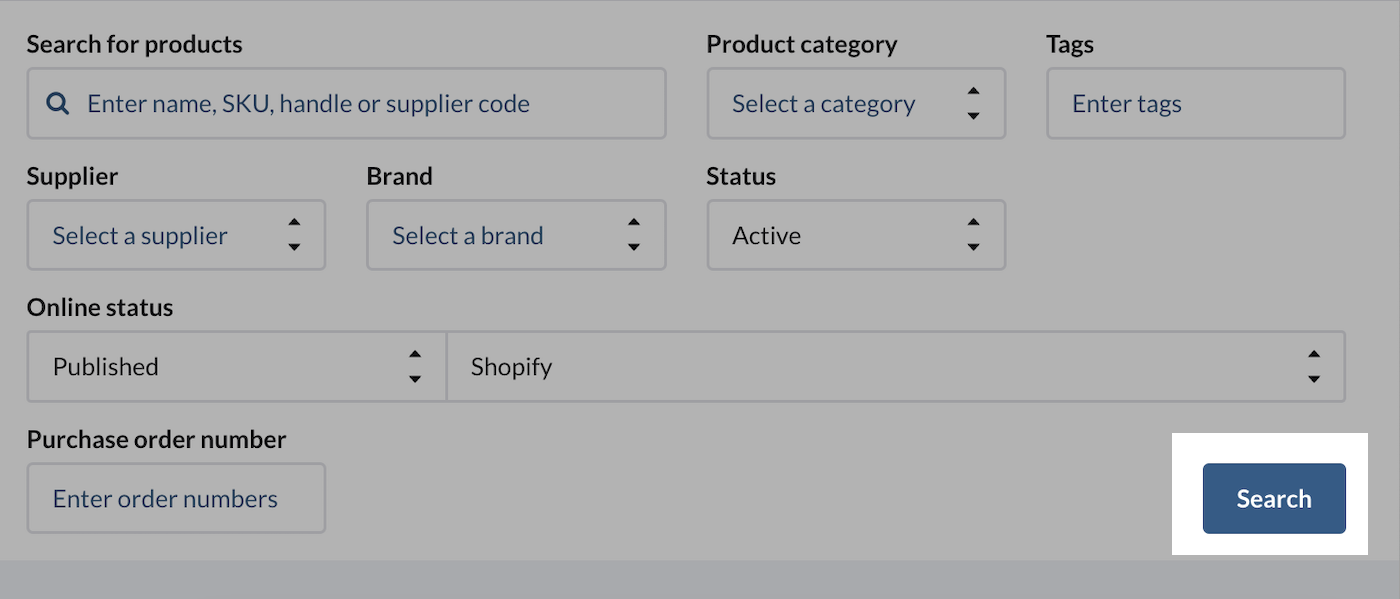Image resolution: width=1400 pixels, height=599 pixels.
Task: Click the up-down arrows on Brand selector
Action: coord(633,236)
